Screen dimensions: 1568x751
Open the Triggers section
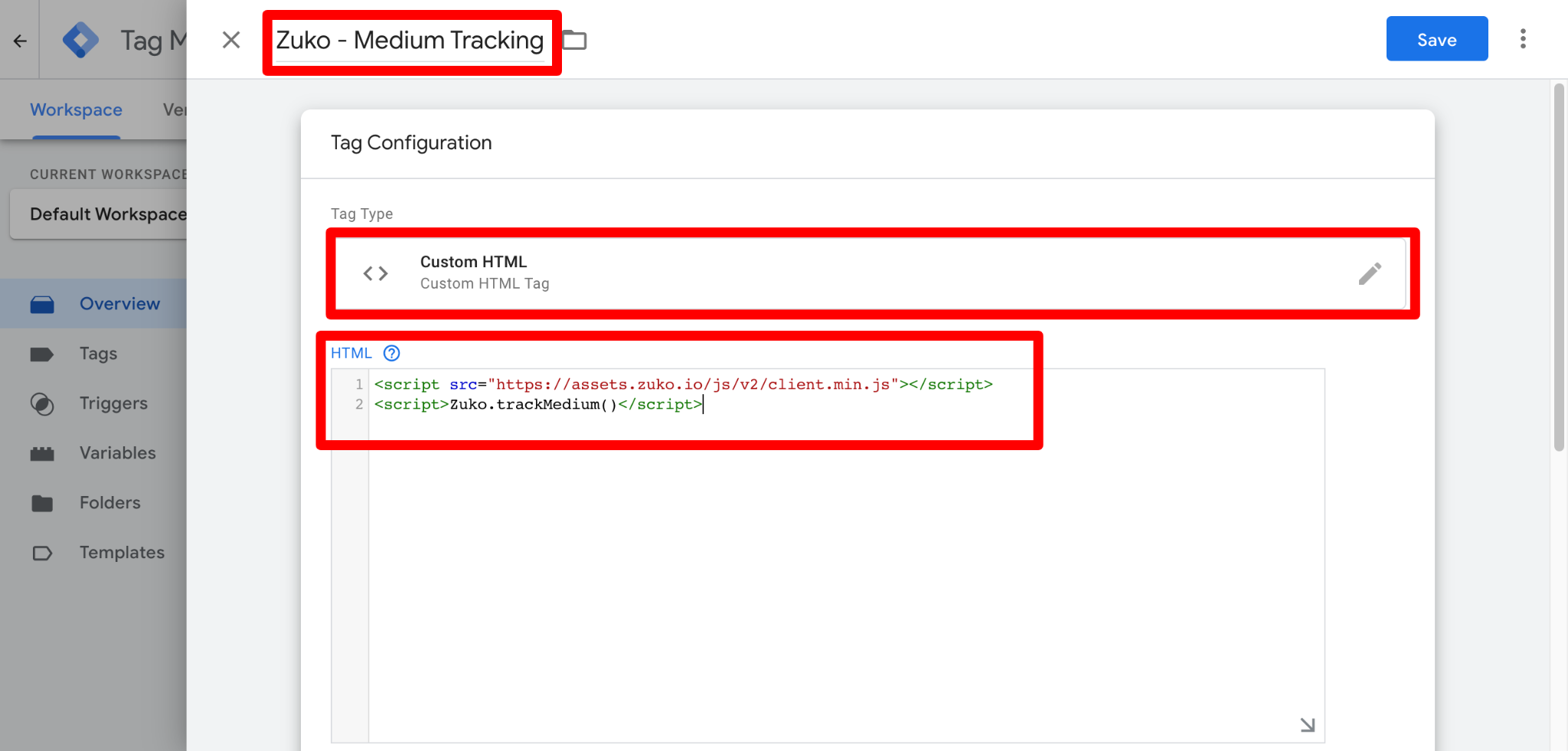tap(113, 403)
